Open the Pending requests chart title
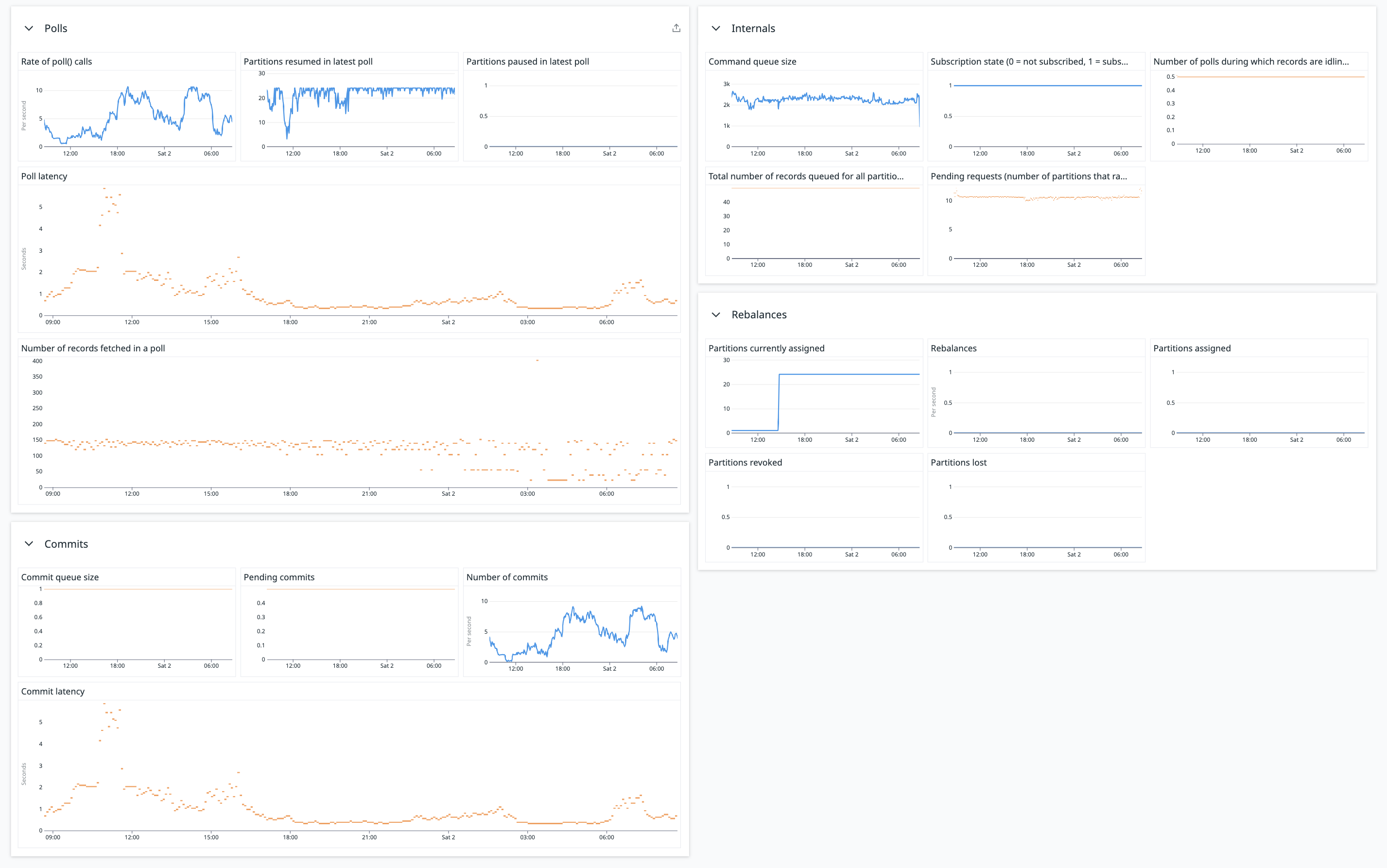Viewport: 1387px width, 868px height. pos(1028,176)
